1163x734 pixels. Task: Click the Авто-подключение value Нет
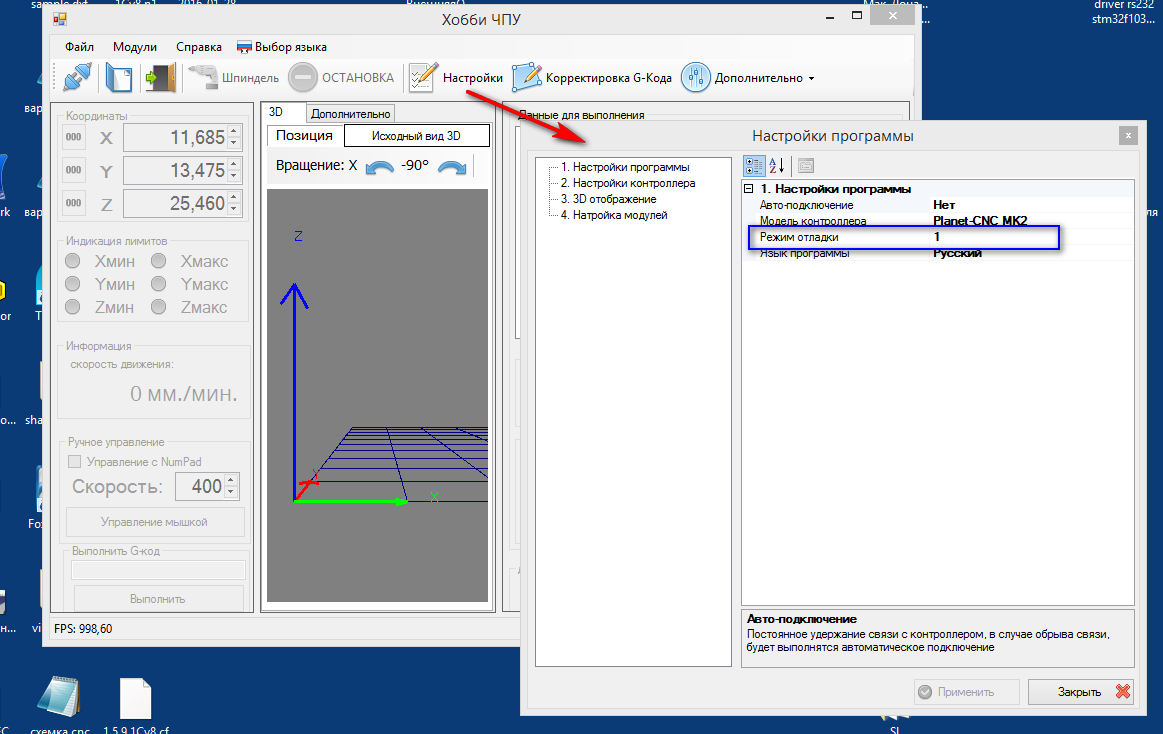coord(944,205)
